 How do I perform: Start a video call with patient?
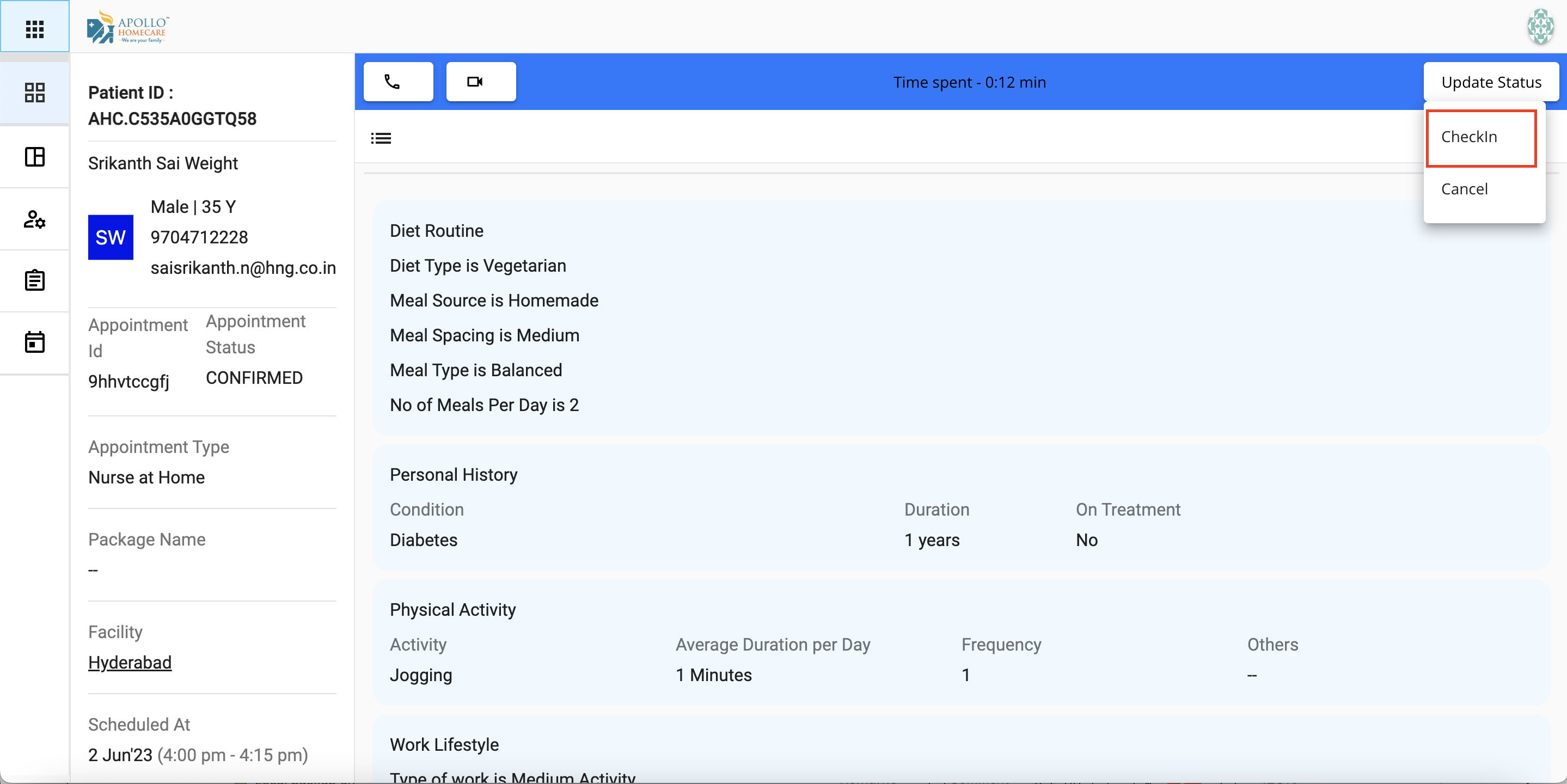(481, 82)
